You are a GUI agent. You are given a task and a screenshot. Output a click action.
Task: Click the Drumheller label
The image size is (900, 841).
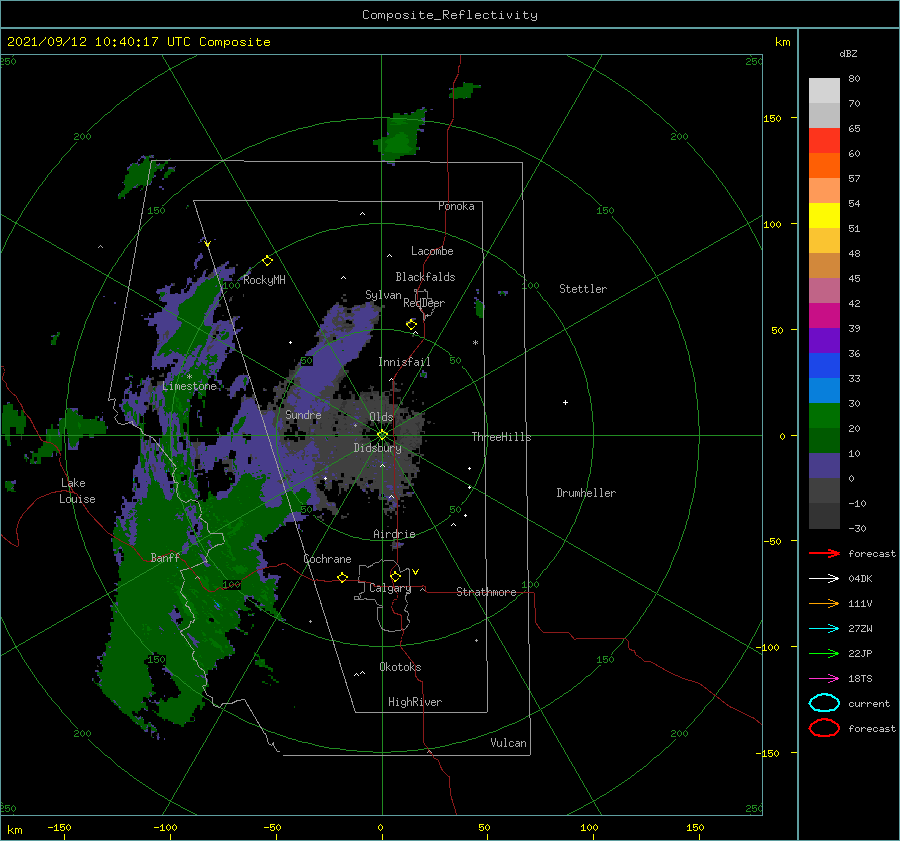[x=586, y=493]
